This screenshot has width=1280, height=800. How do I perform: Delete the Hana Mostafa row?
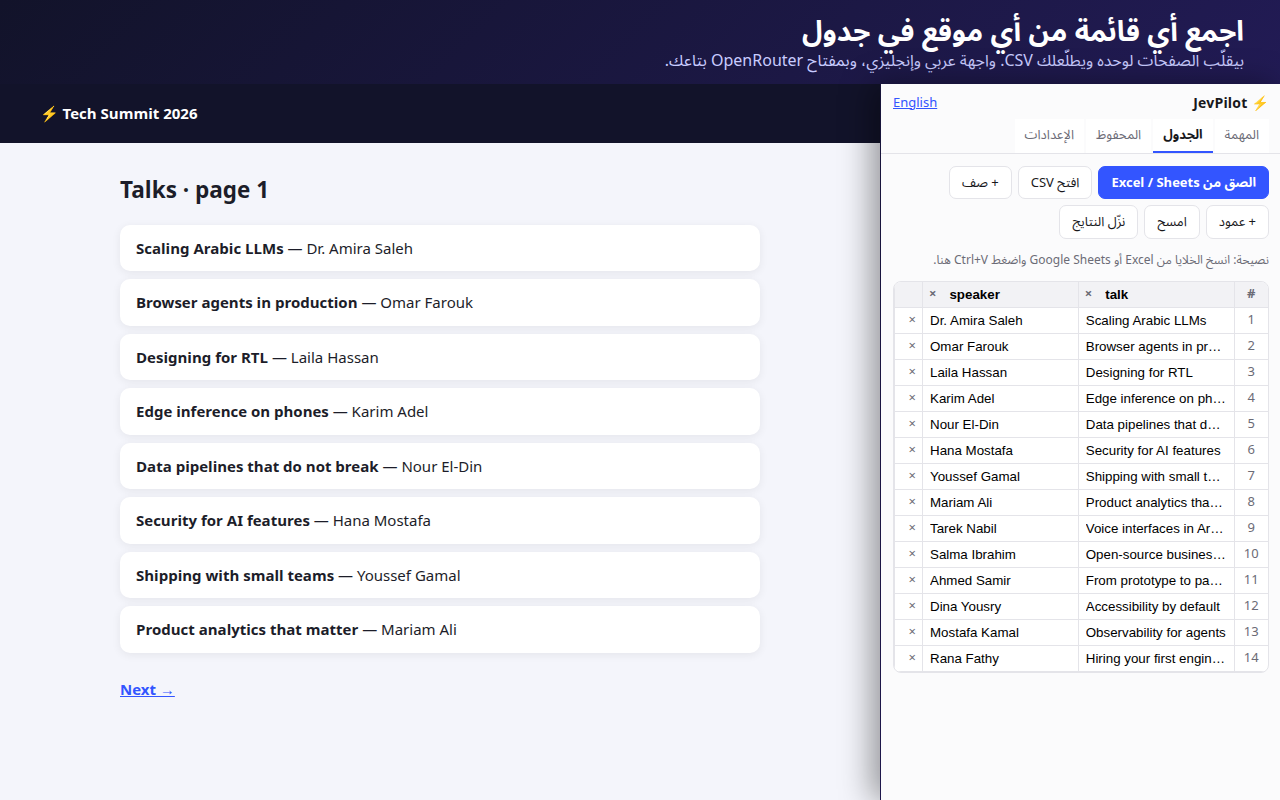(912, 450)
